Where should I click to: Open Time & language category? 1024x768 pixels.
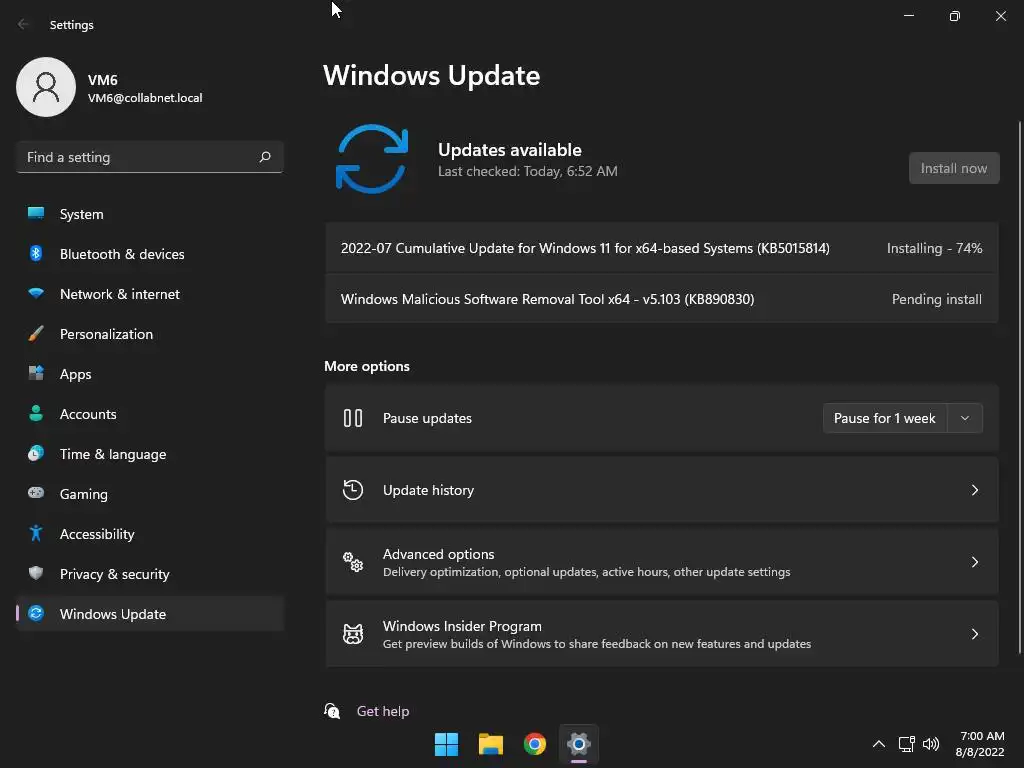pos(150,453)
